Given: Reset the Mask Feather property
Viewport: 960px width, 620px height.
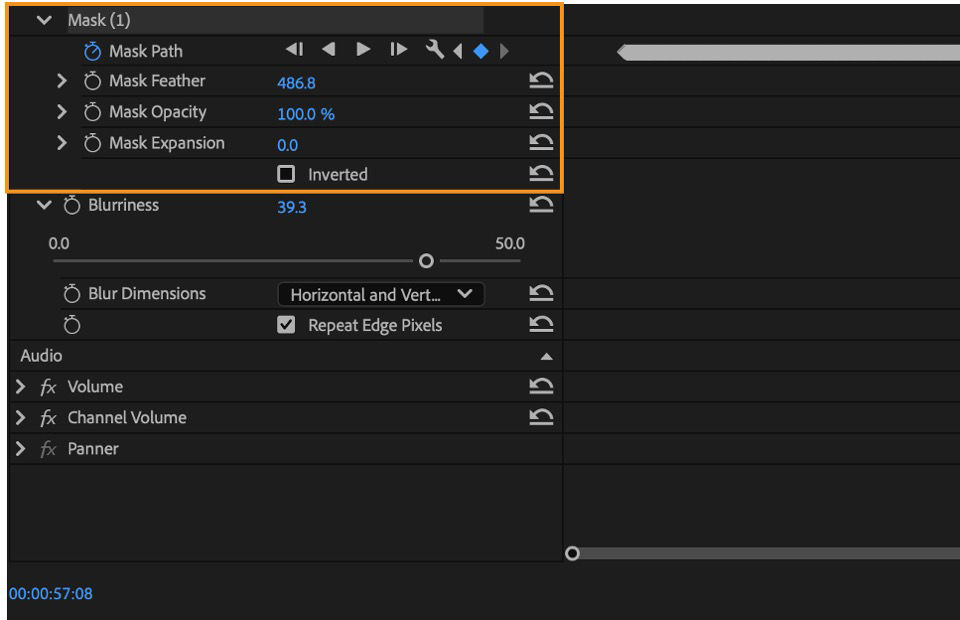Looking at the screenshot, I should click(x=543, y=80).
